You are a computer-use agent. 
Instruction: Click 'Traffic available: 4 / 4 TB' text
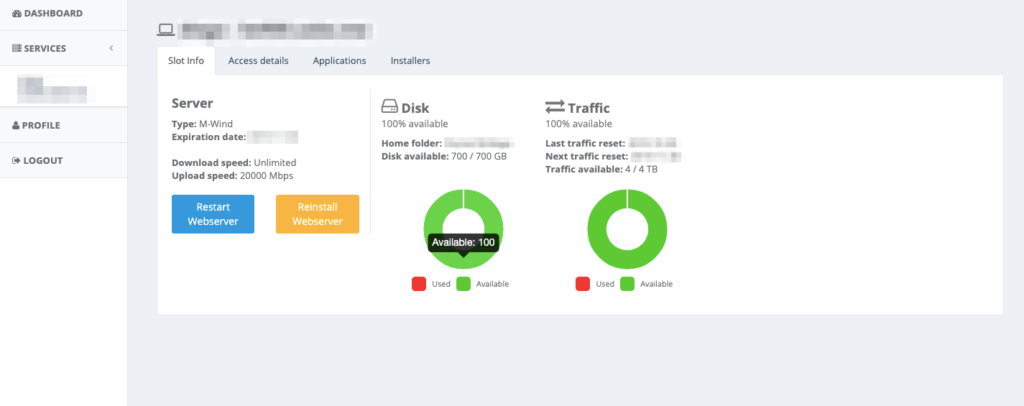coord(600,169)
